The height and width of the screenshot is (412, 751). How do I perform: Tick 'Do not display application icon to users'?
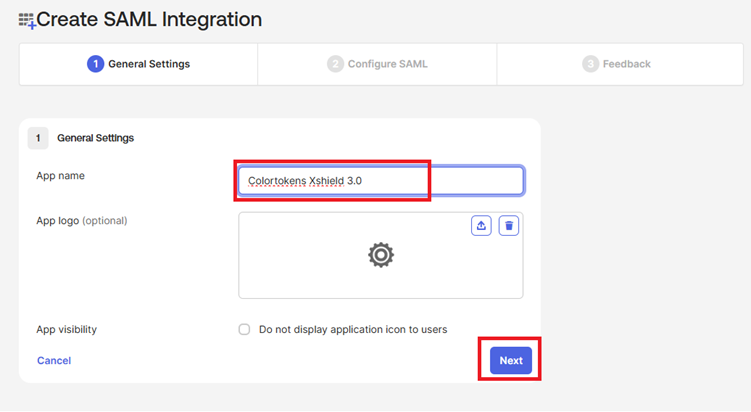pyautogui.click(x=244, y=330)
